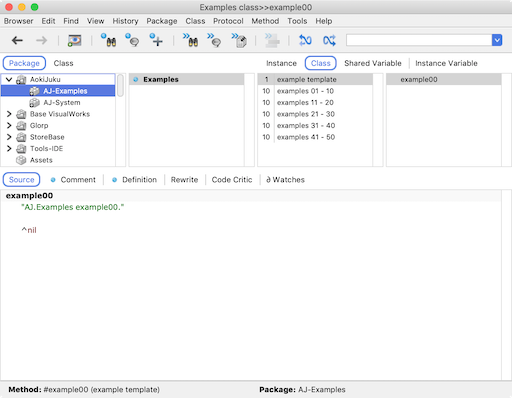Open the toolbar search dropdown arrow
The image size is (512, 398).
click(x=497, y=40)
